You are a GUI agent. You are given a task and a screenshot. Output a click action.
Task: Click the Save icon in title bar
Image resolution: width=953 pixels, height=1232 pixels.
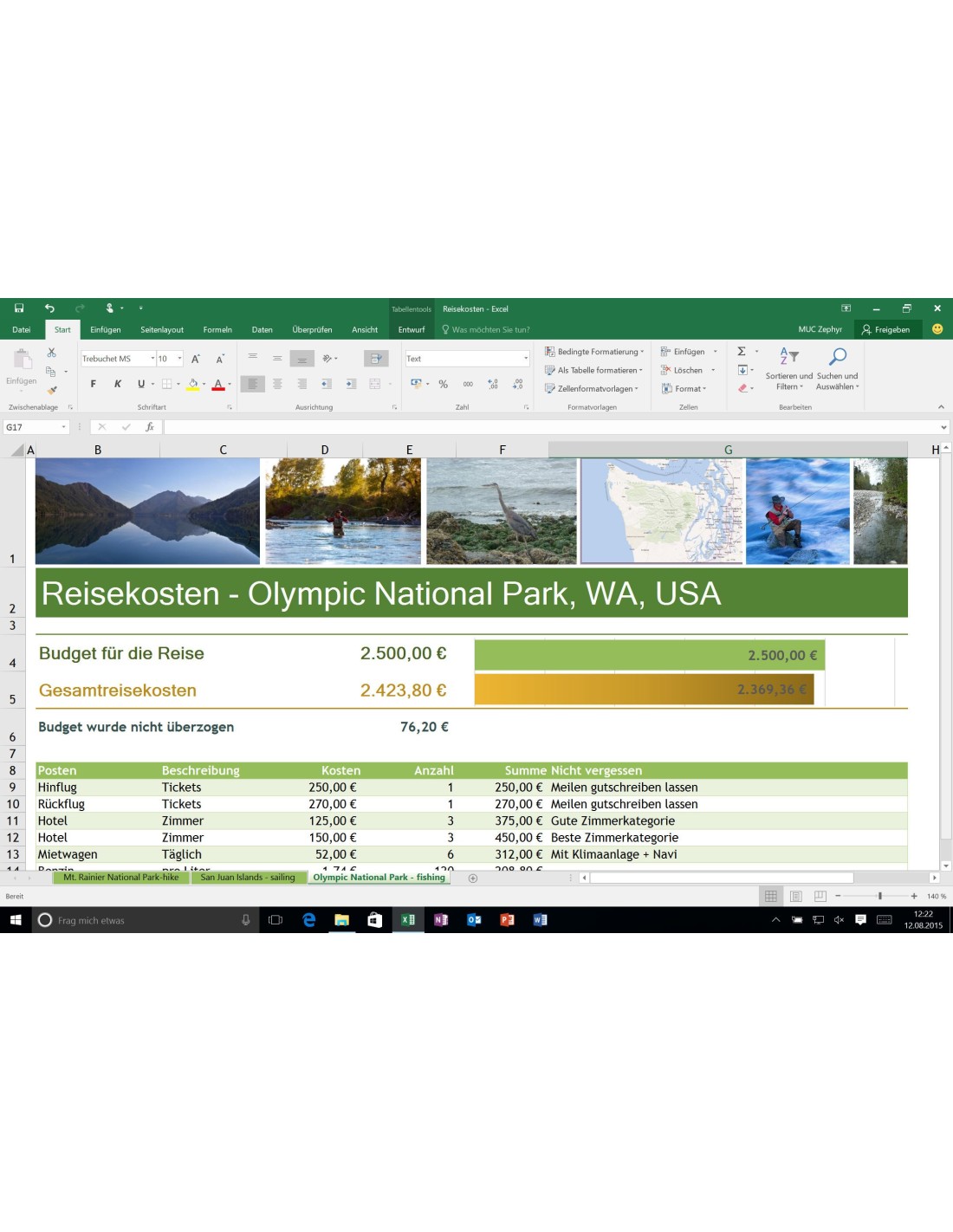[19, 308]
